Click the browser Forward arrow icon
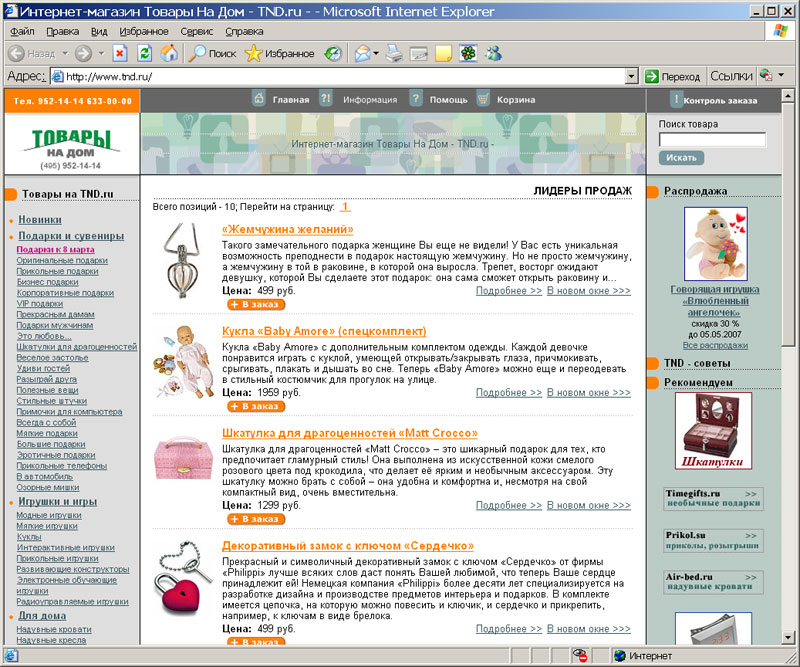This screenshot has height=667, width=800. click(83, 53)
